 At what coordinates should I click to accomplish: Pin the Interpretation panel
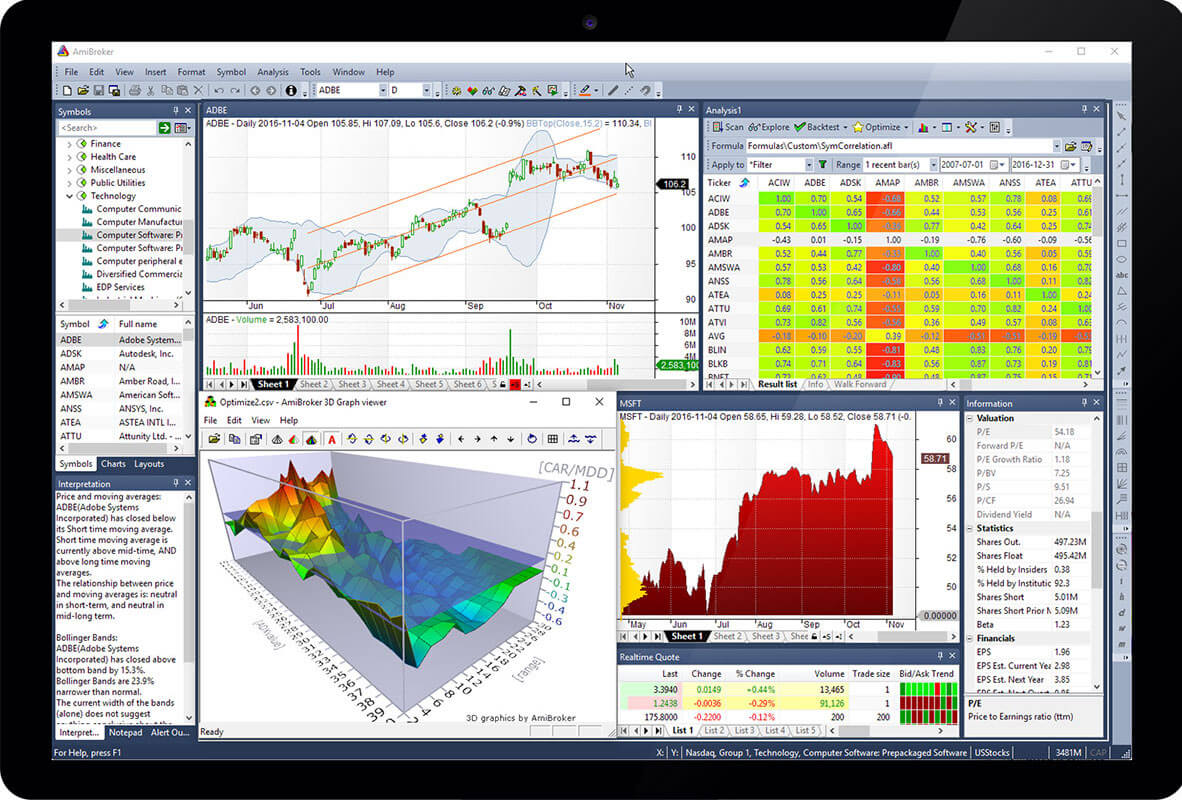point(176,483)
